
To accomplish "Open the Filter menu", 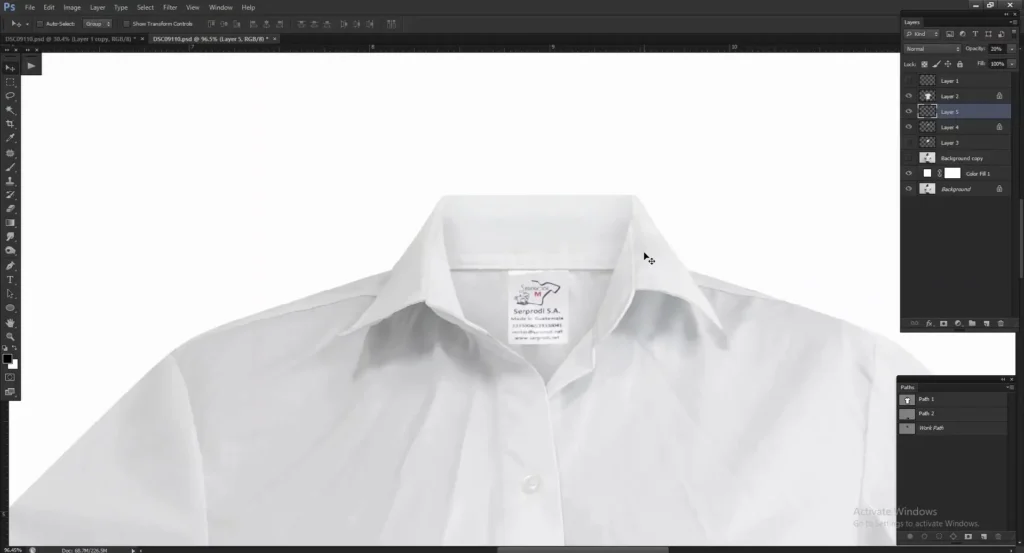I will [x=170, y=7].
